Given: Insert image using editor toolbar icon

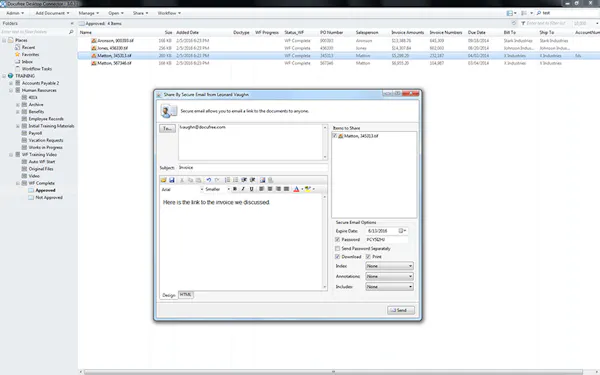Looking at the screenshot, I should [x=262, y=180].
